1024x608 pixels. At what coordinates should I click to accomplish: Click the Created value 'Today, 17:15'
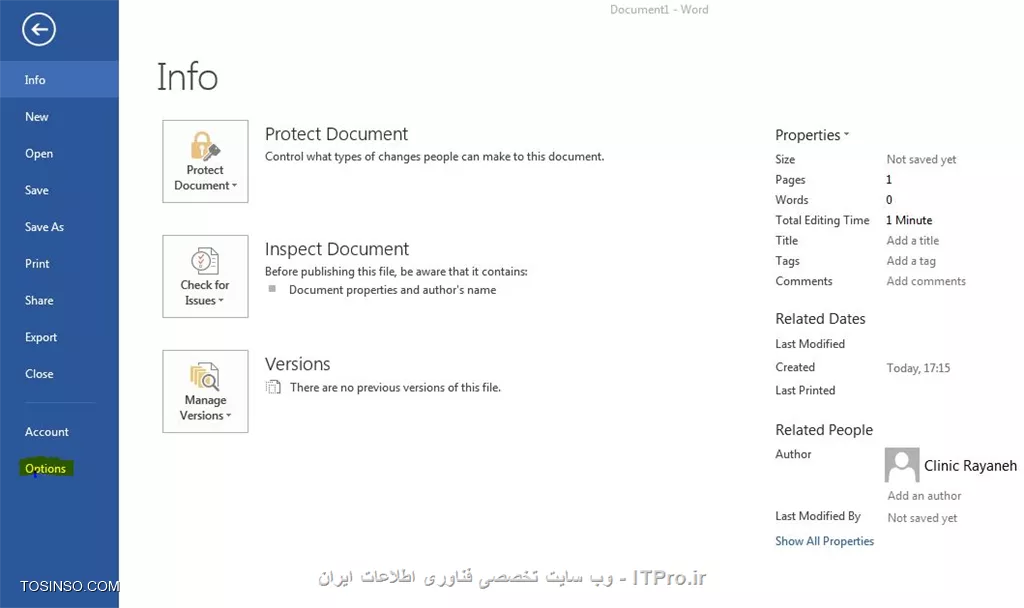click(918, 368)
